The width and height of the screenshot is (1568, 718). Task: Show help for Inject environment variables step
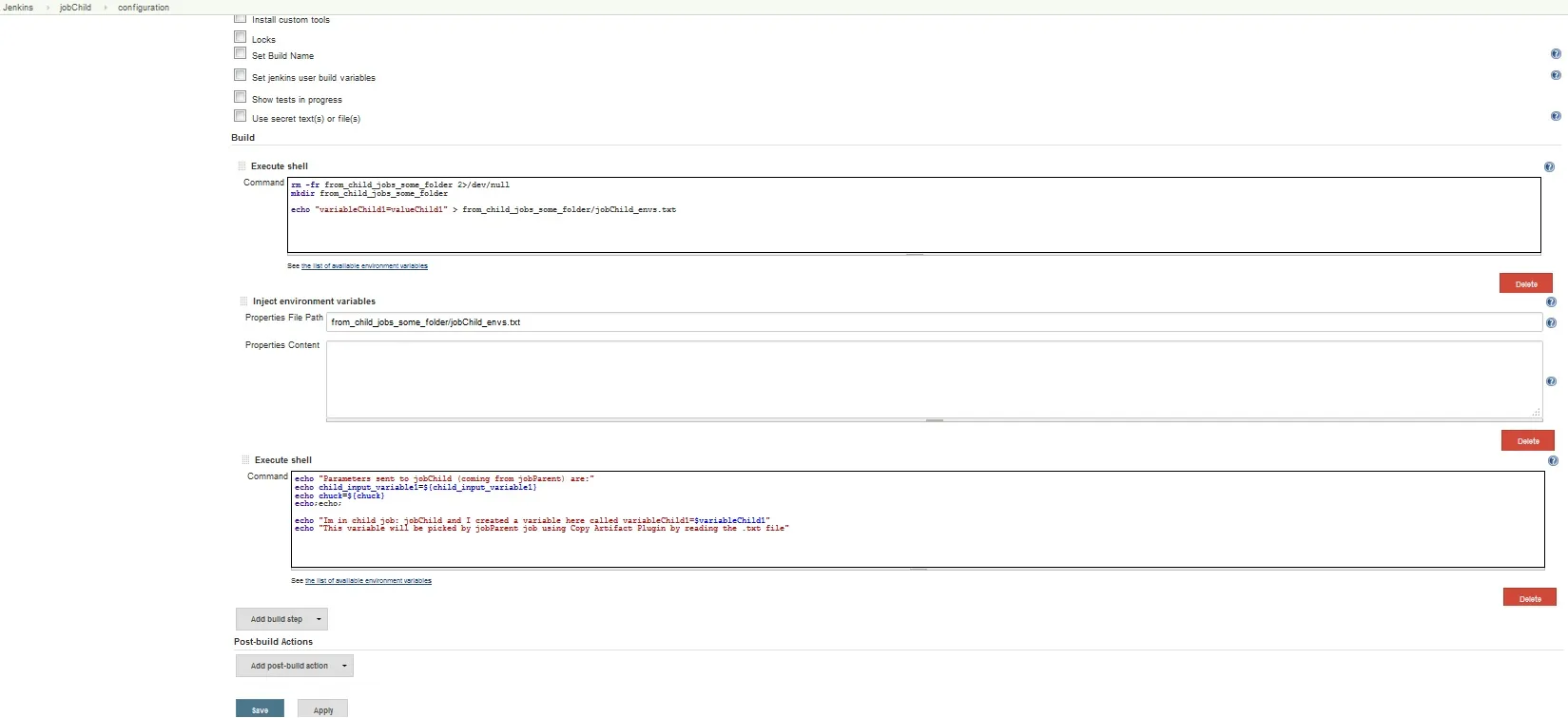1551,302
